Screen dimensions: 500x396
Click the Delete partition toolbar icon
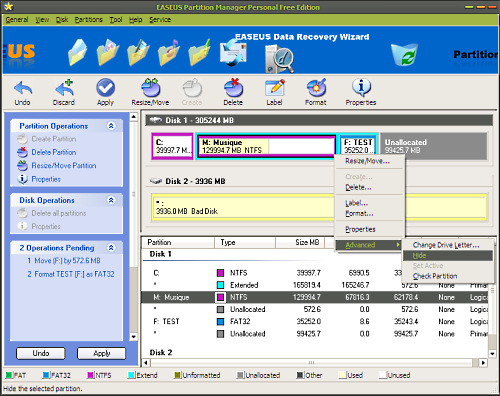click(x=233, y=88)
